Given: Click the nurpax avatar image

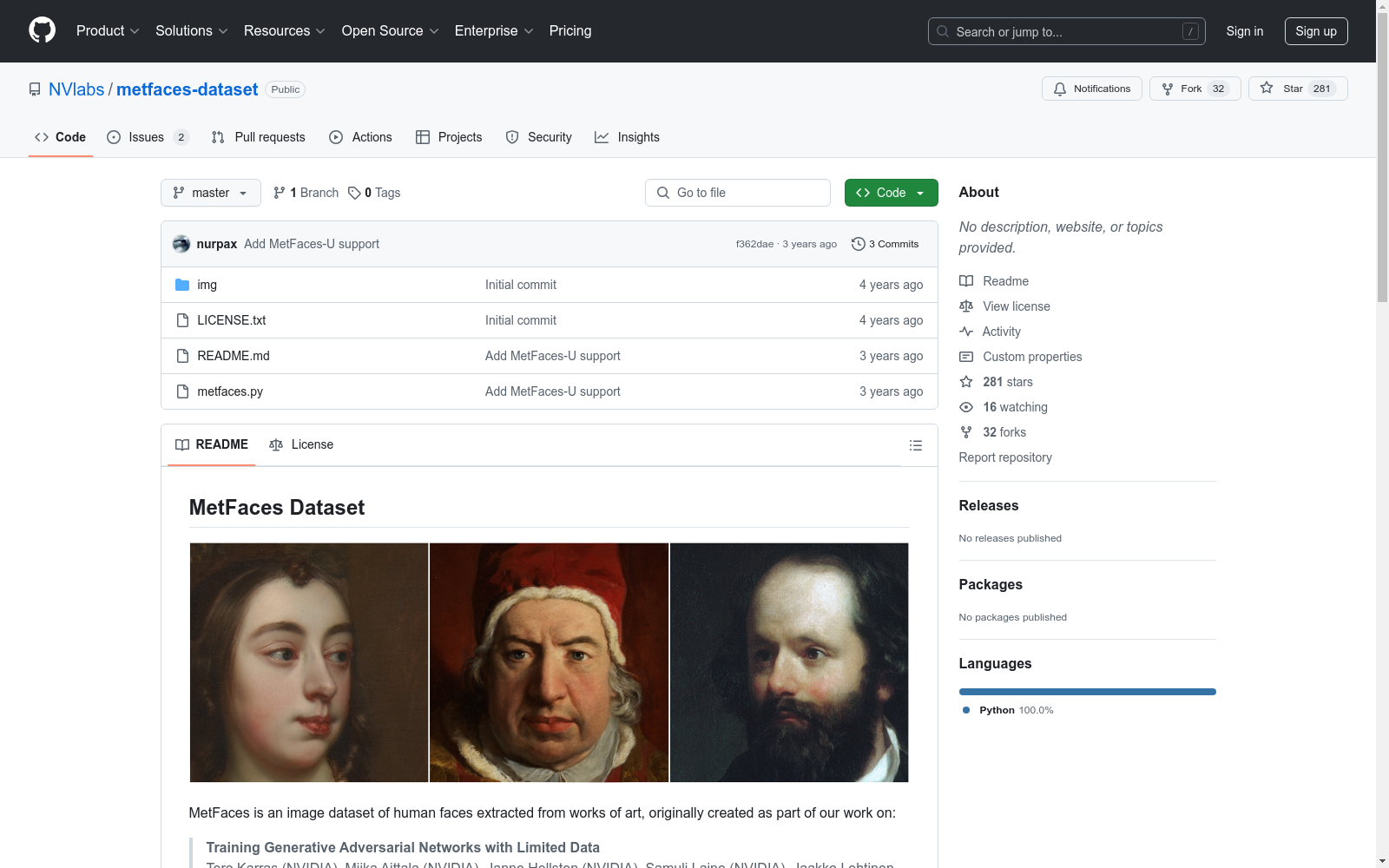Looking at the screenshot, I should 181,244.
